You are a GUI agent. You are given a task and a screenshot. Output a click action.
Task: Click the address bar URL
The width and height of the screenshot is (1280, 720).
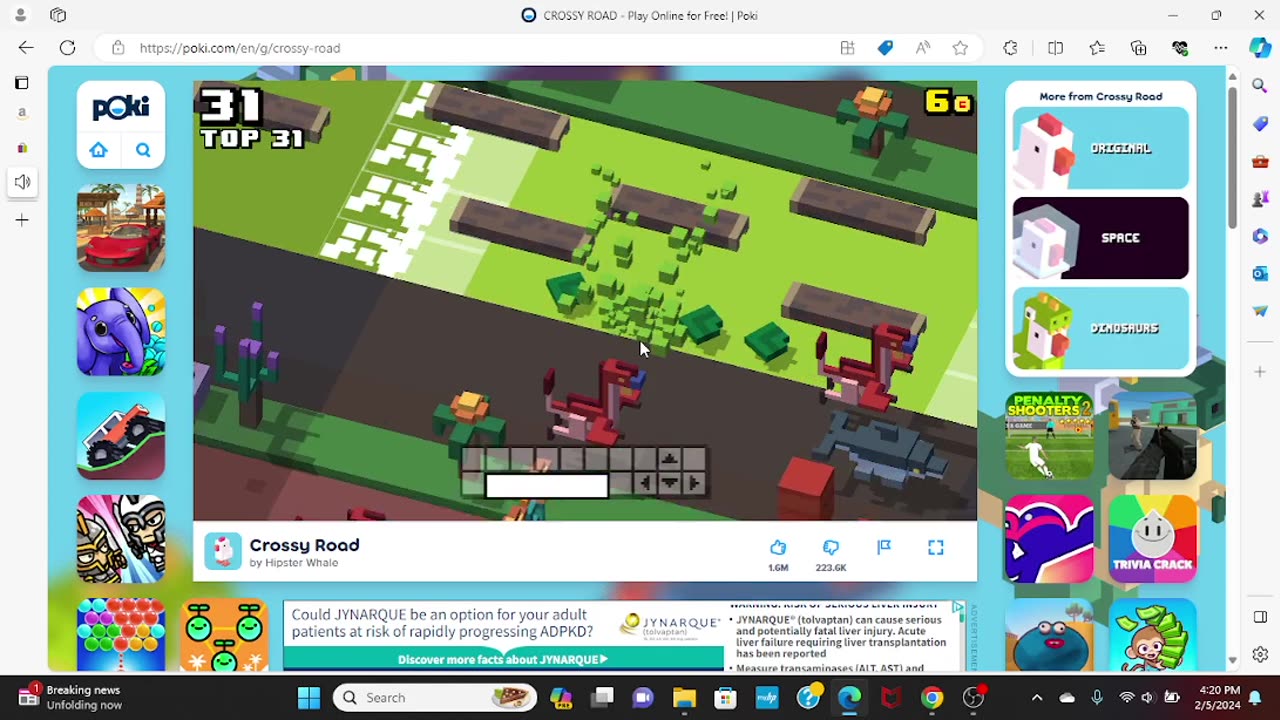[x=240, y=48]
